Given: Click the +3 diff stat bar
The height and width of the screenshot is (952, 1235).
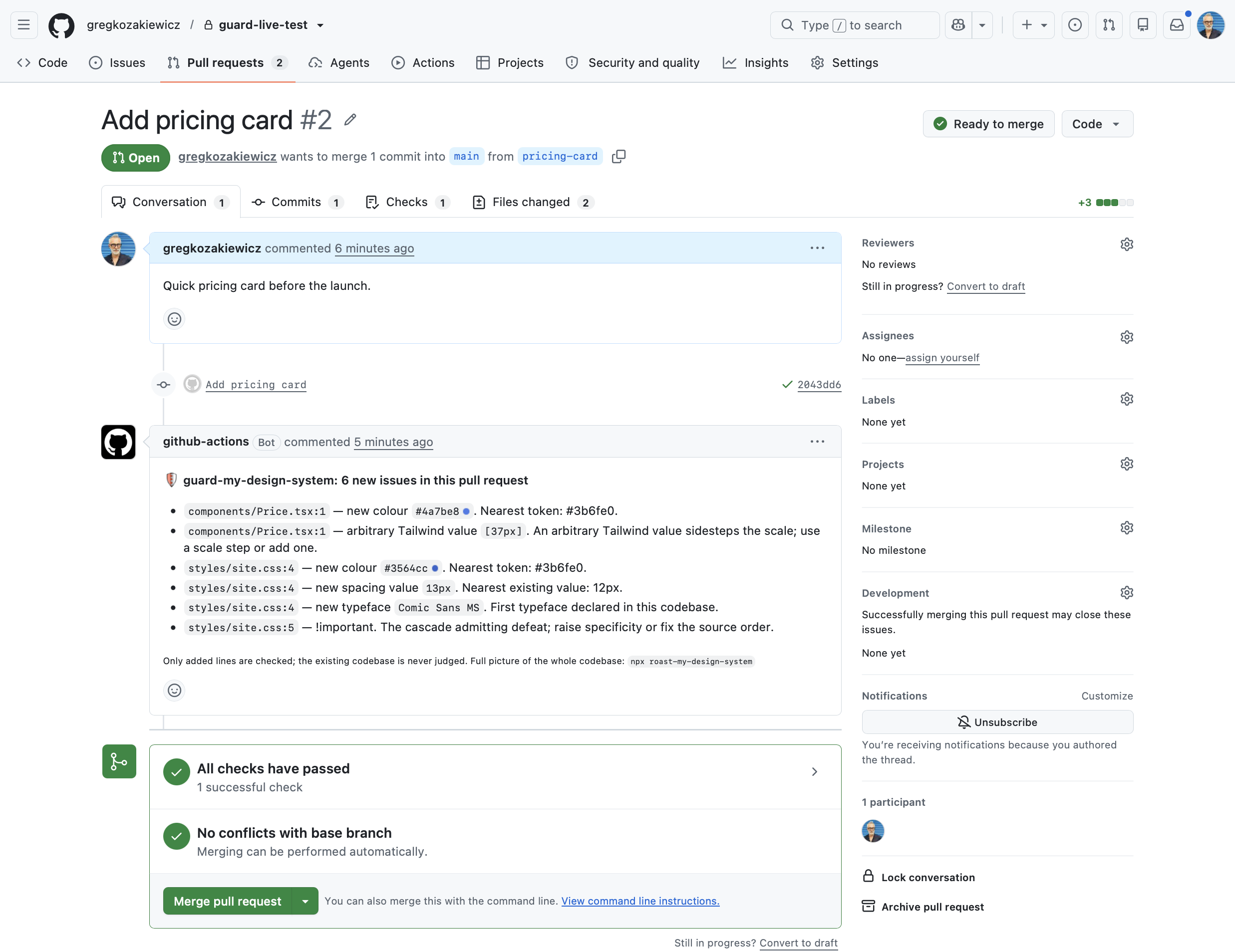Looking at the screenshot, I should 1105,203.
